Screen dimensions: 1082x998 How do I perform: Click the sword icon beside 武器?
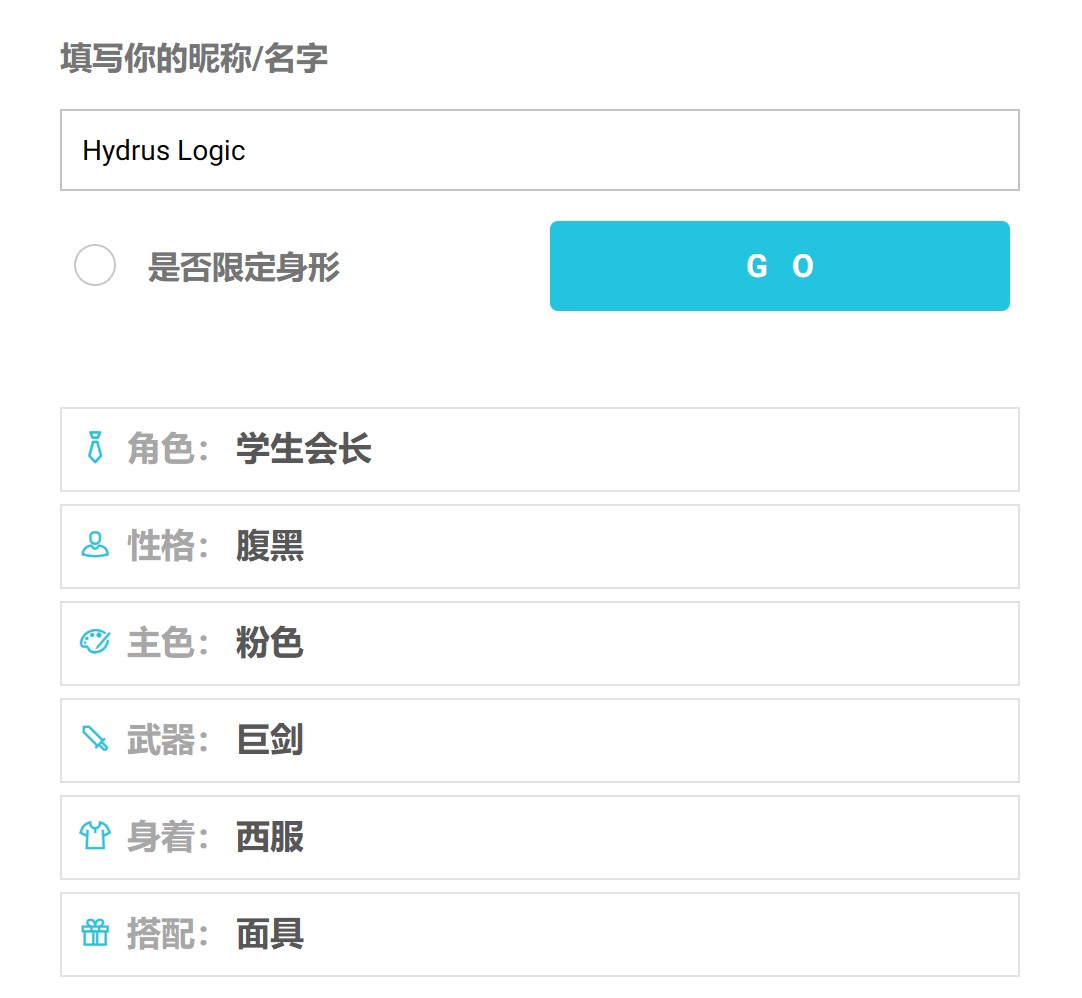(95, 738)
